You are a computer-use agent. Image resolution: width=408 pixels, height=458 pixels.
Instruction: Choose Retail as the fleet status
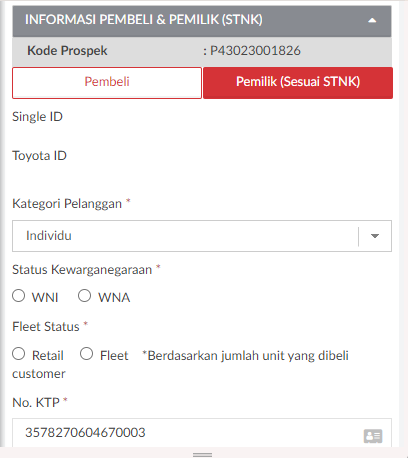(19, 354)
